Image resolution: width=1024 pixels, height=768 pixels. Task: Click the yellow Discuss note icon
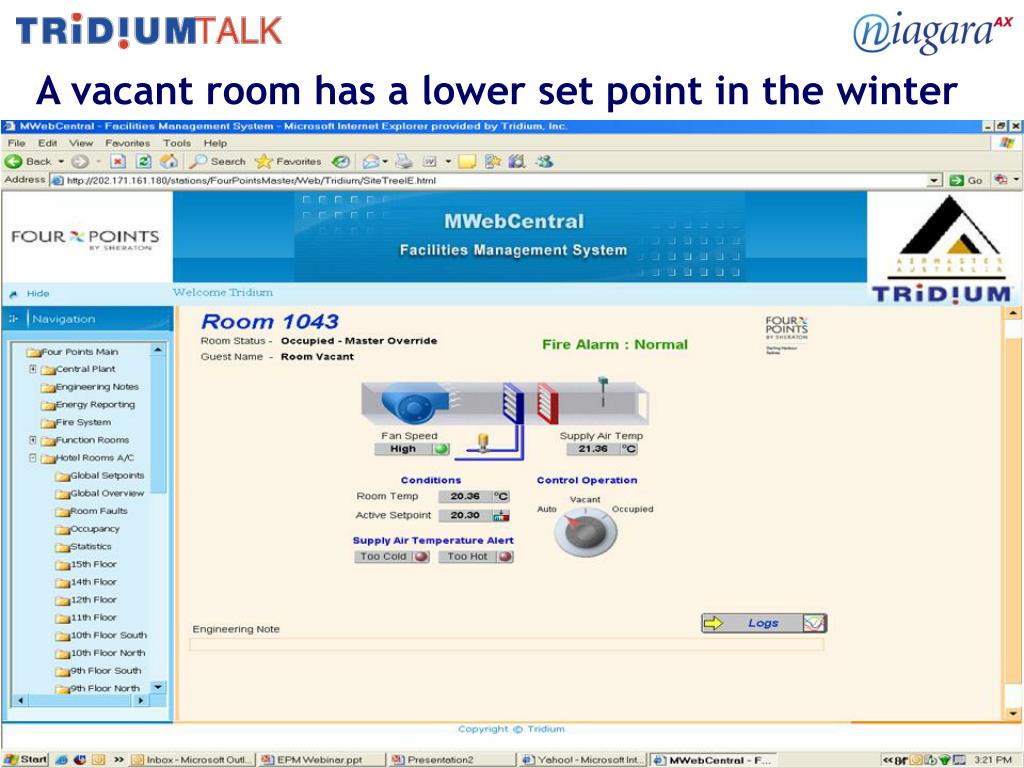point(466,161)
